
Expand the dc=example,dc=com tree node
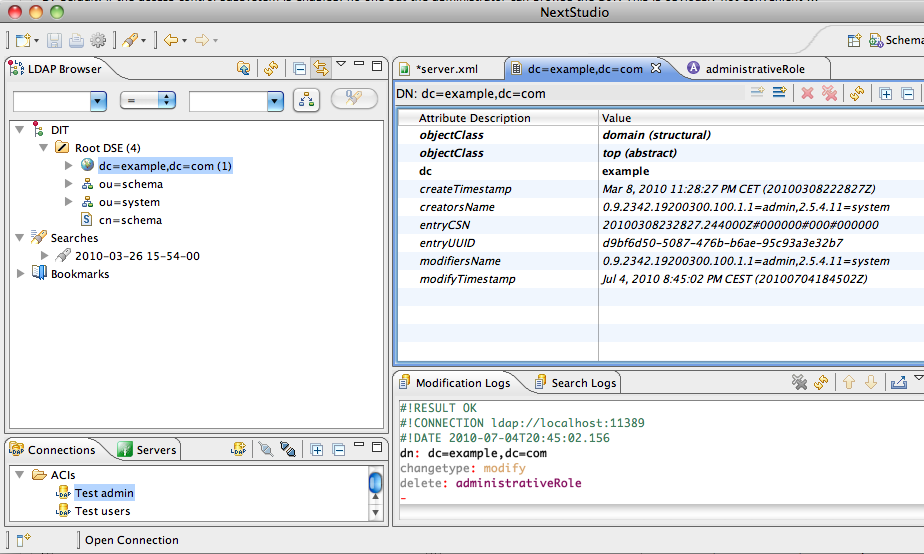pyautogui.click(x=68, y=166)
